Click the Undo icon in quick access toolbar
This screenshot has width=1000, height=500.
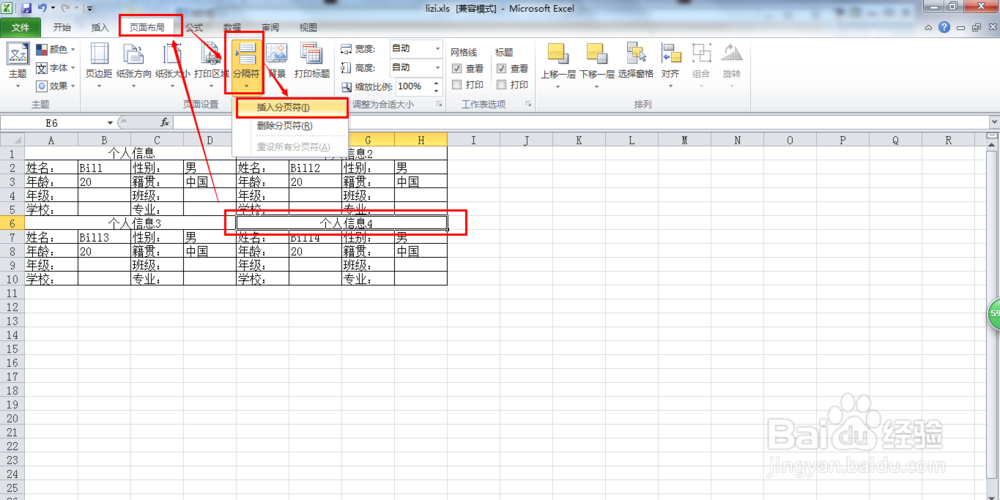(42, 8)
